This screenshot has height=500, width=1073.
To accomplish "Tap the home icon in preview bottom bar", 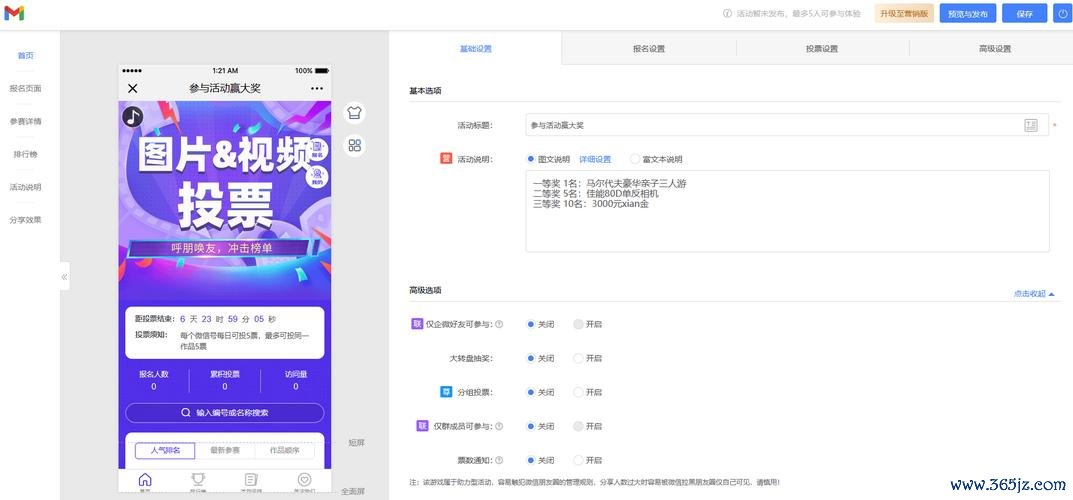I will (x=145, y=481).
